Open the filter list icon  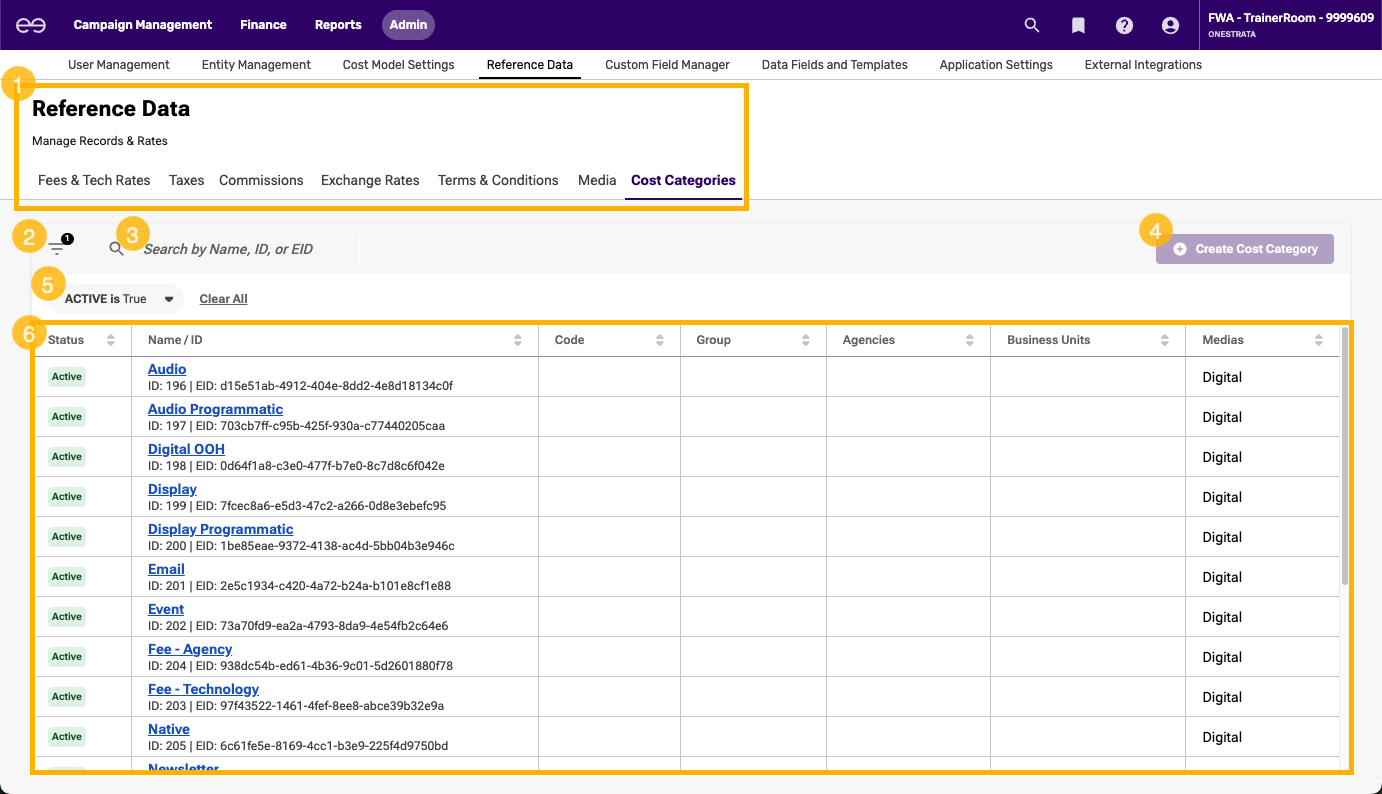(x=56, y=249)
